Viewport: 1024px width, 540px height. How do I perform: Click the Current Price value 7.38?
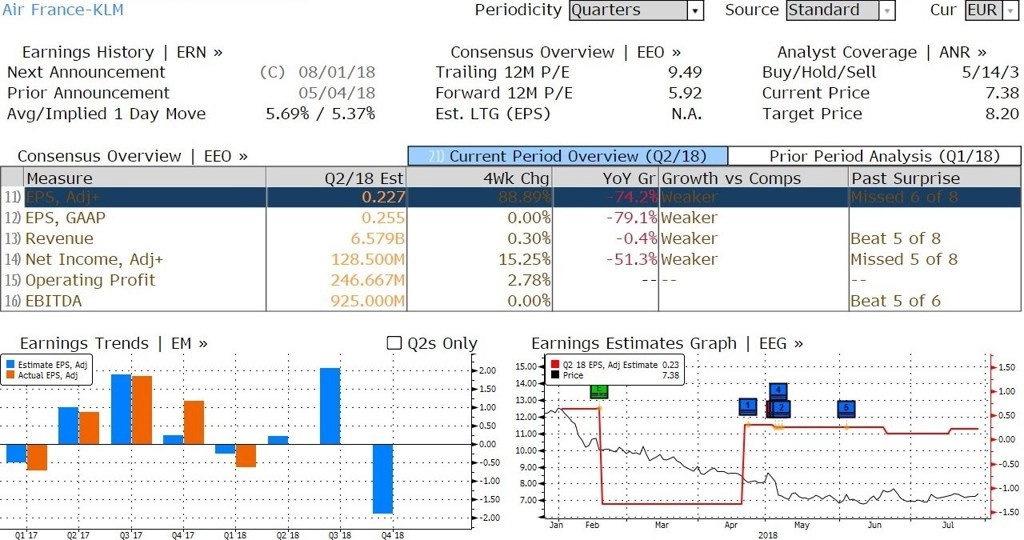(1002, 93)
